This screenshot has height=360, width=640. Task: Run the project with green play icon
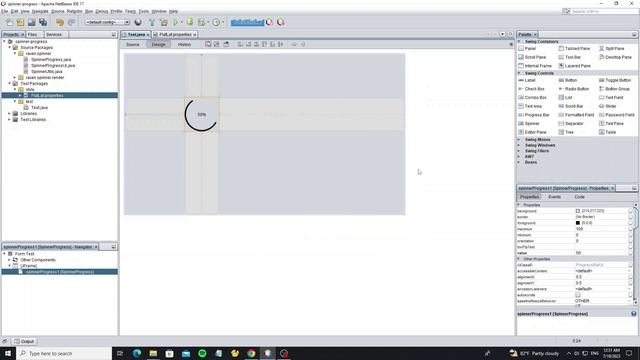pyautogui.click(x=176, y=22)
